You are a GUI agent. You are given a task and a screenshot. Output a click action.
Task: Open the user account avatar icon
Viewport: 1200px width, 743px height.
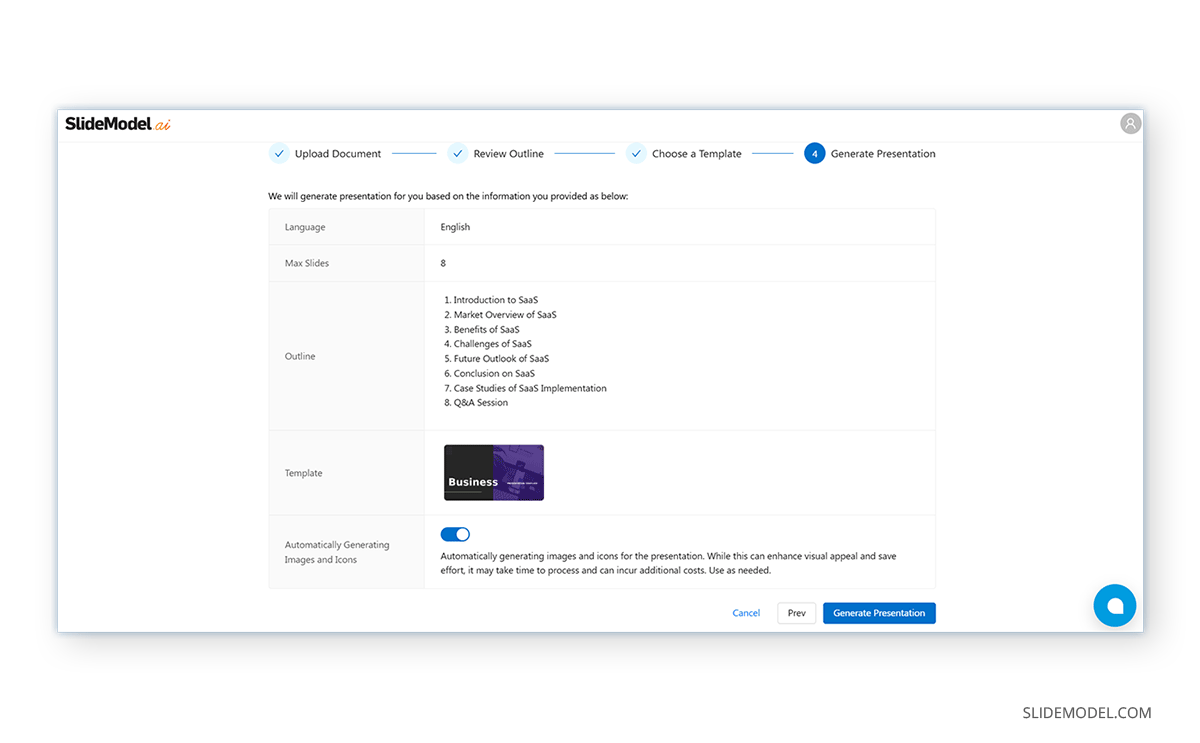pos(1130,123)
